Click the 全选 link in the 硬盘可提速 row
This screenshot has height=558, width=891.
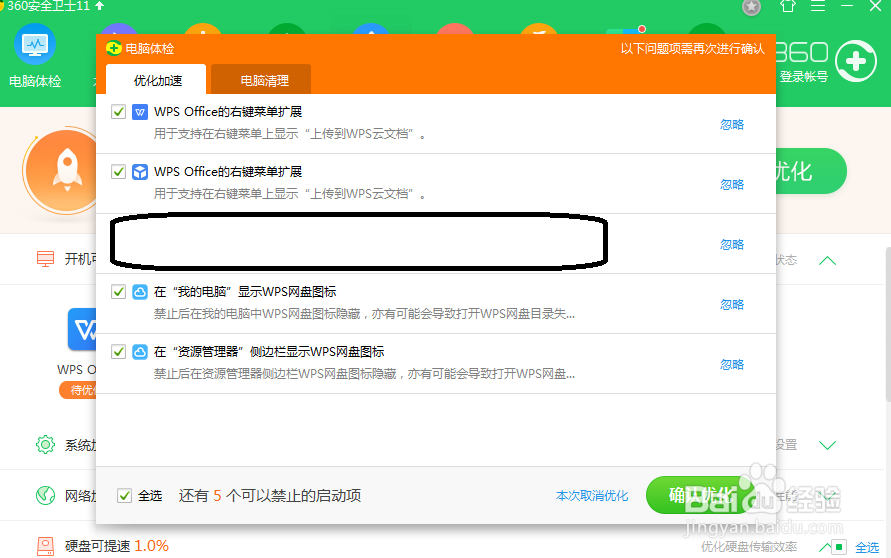(867, 548)
